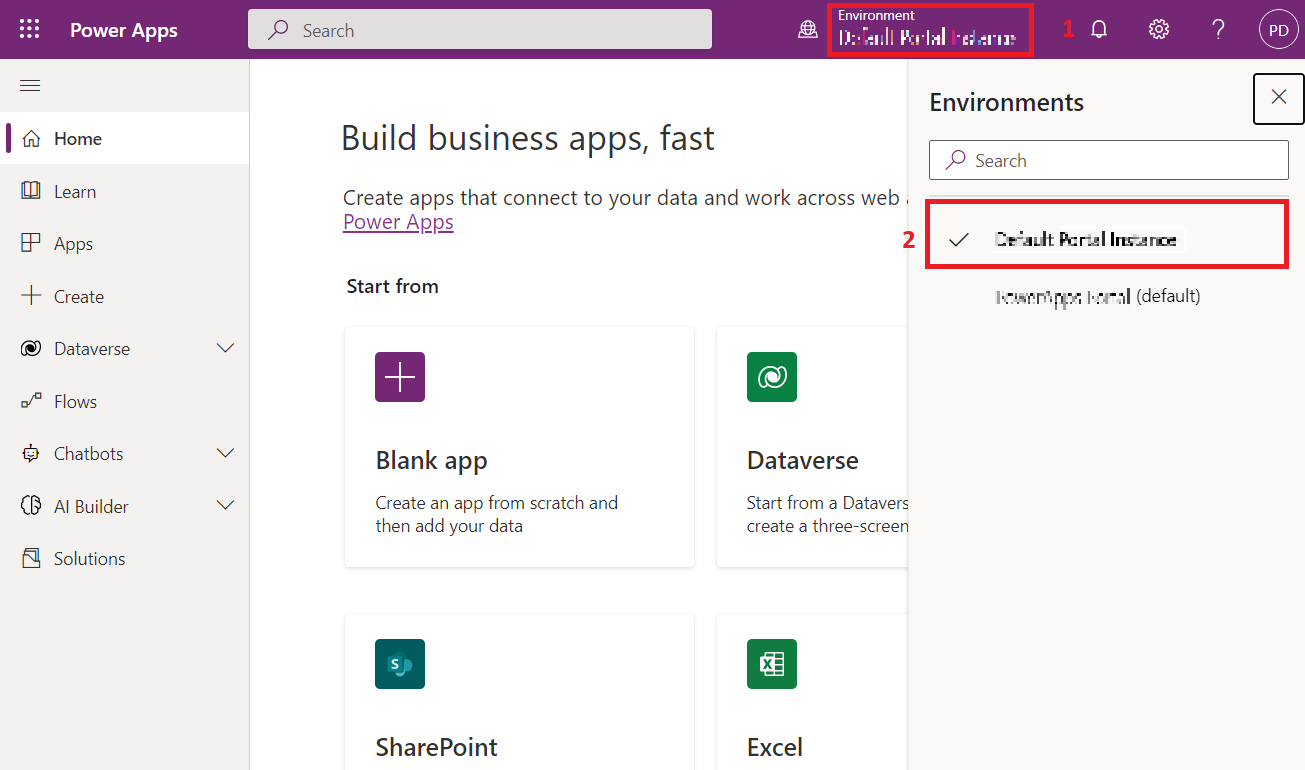Click the green Dataverse card icon
Viewport: 1305px width, 770px height.
click(x=772, y=377)
